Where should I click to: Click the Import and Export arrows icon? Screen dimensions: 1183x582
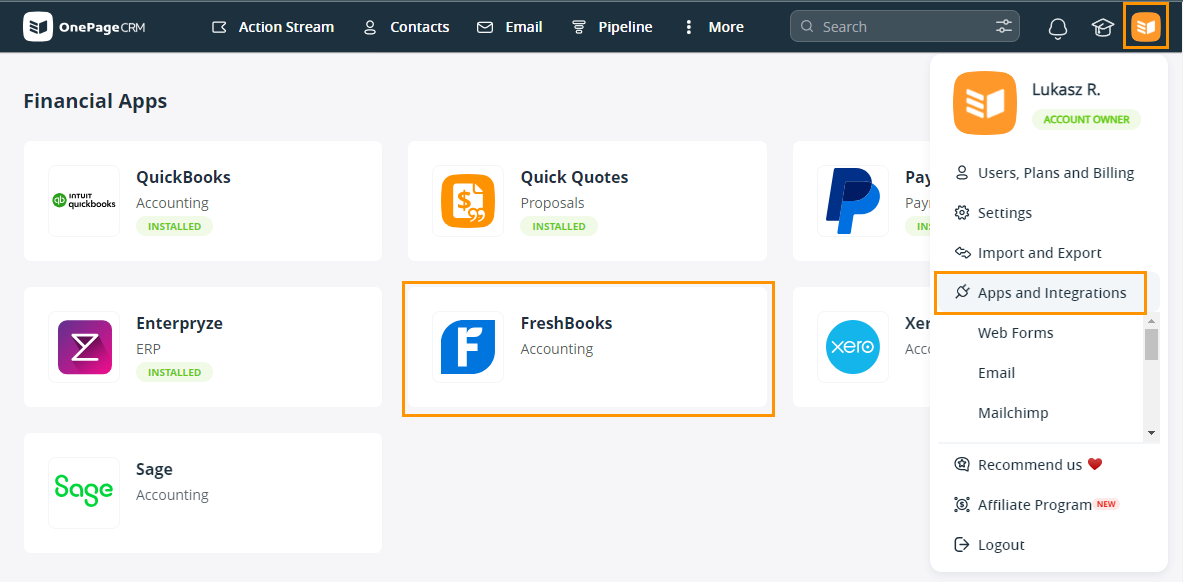(961, 252)
